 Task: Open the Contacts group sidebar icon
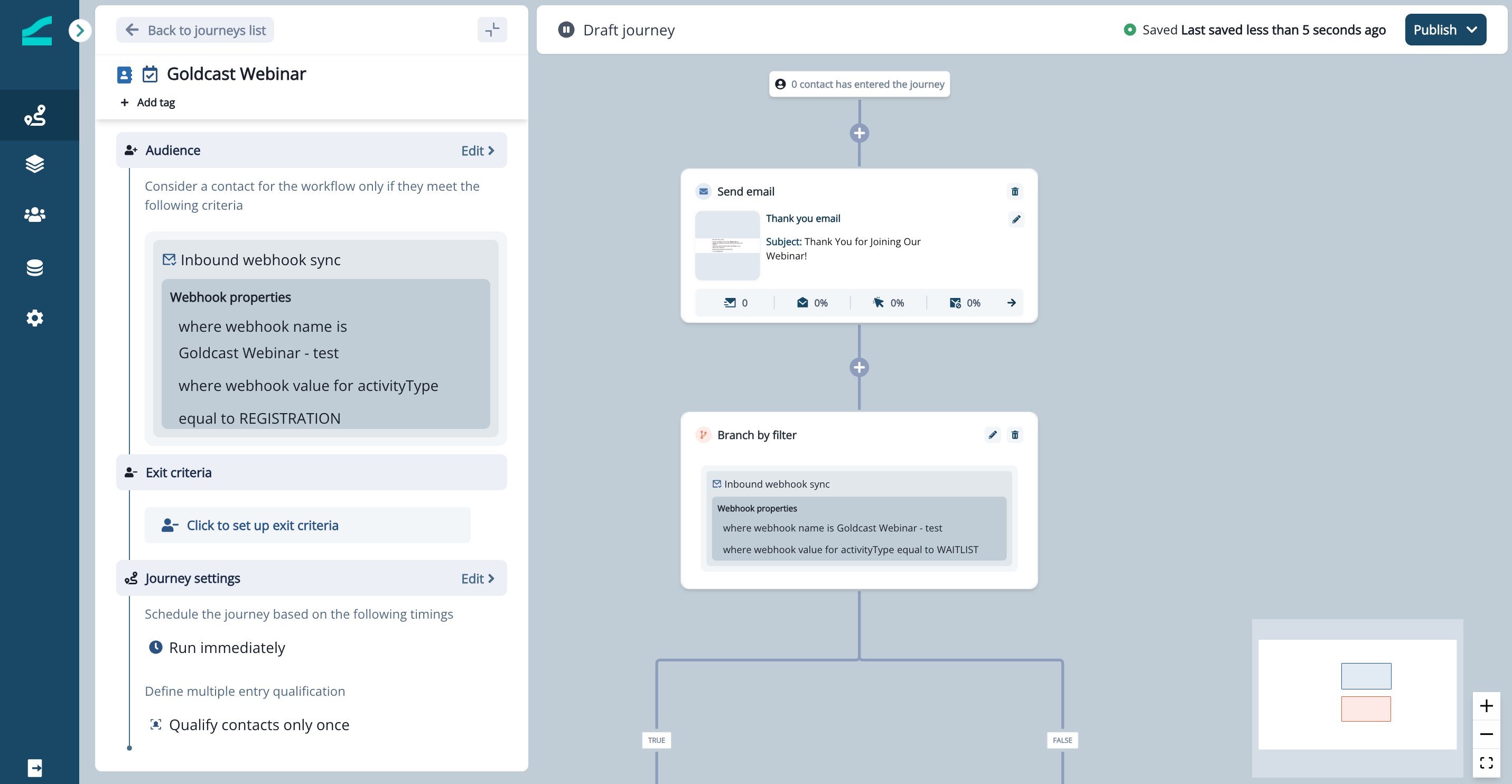(35, 215)
